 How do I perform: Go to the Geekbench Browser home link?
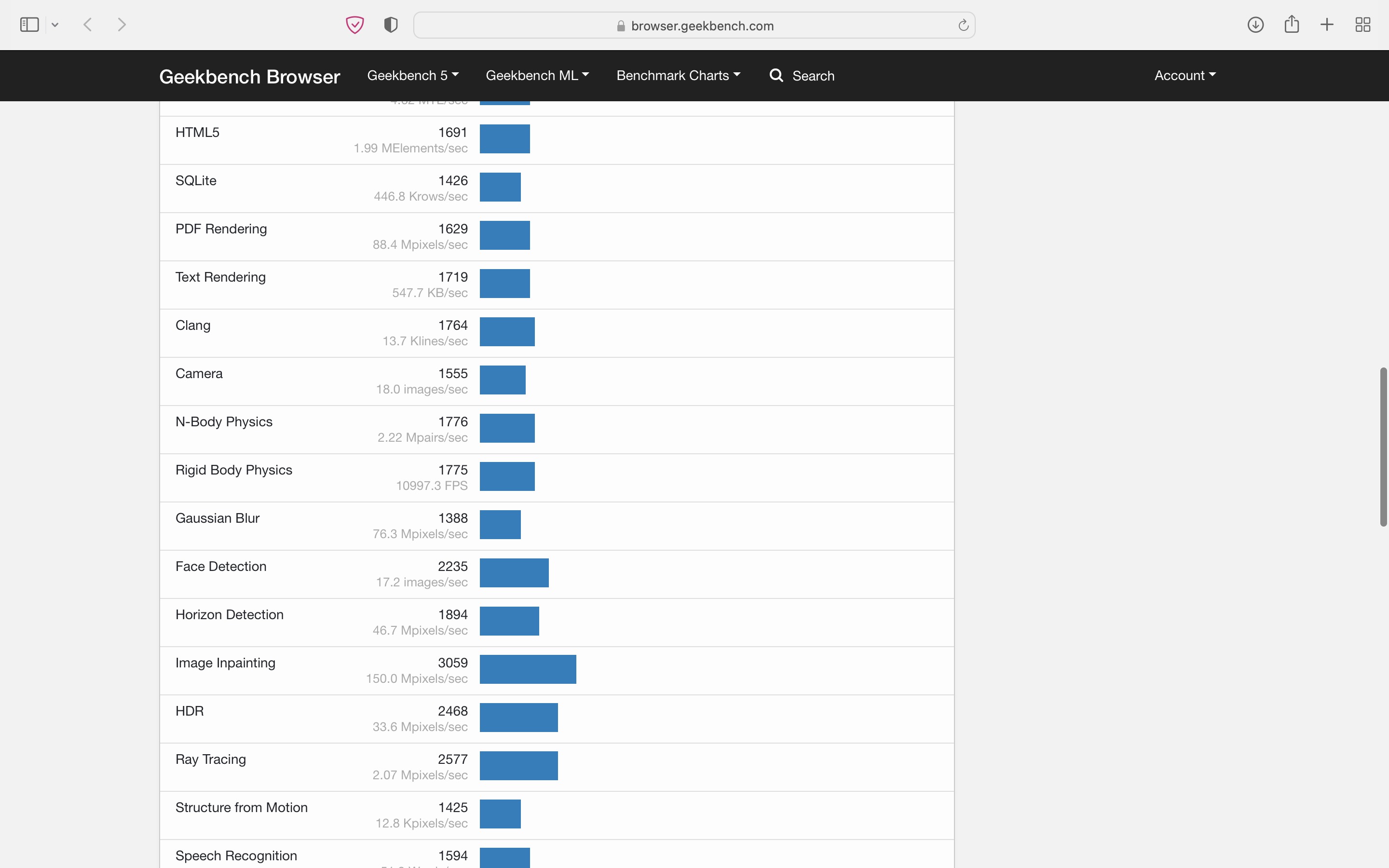click(250, 76)
